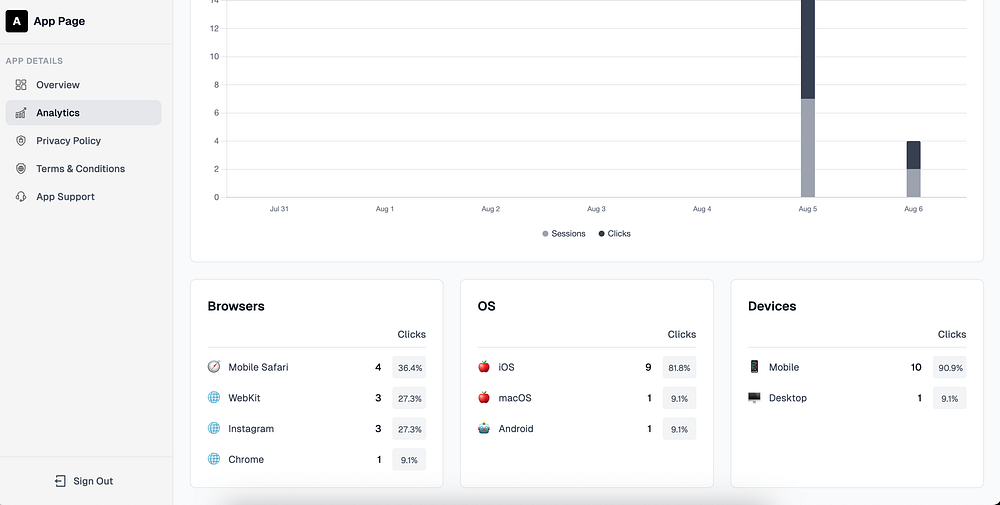
Task: Click the Overview grid icon
Action: (21, 85)
